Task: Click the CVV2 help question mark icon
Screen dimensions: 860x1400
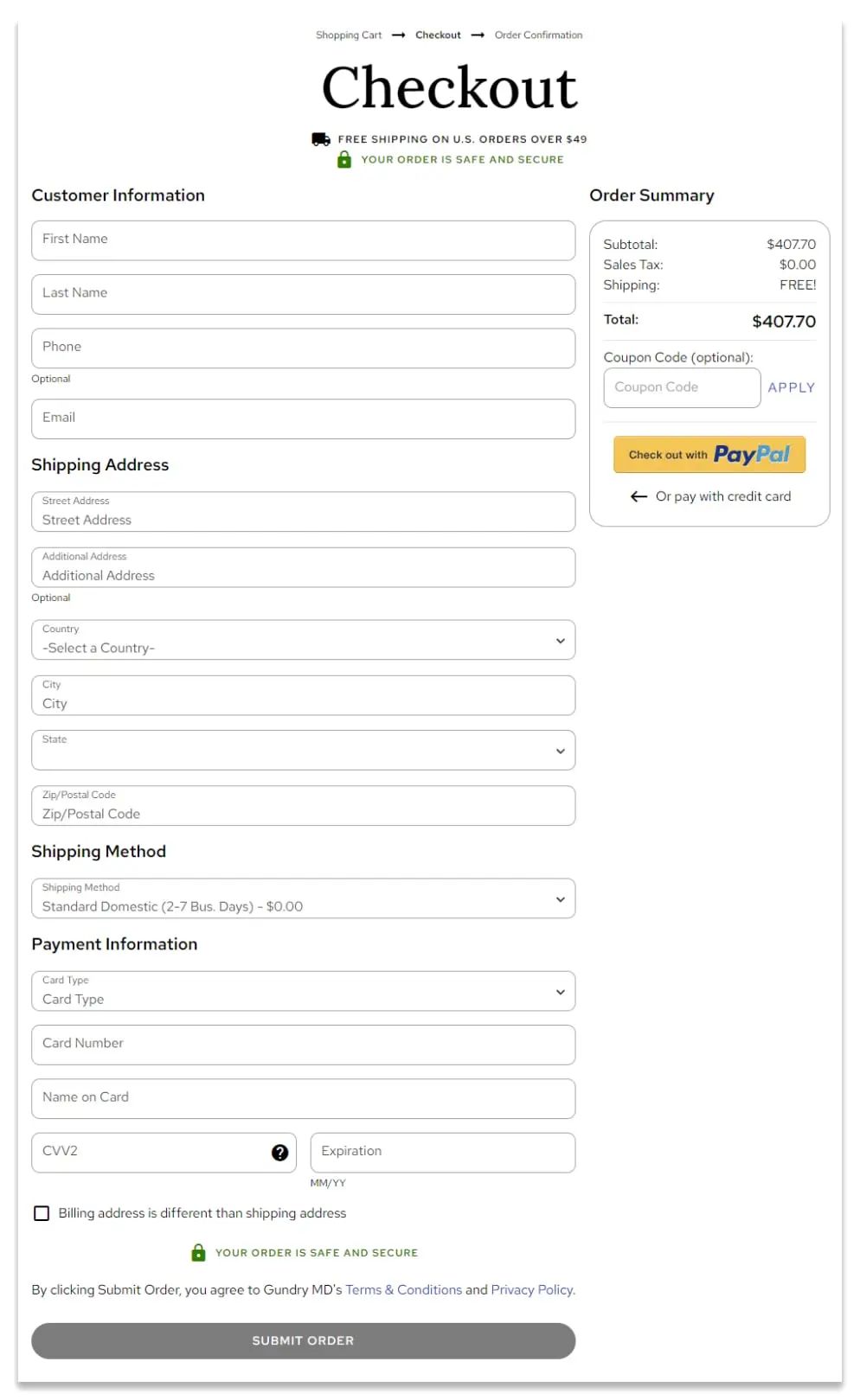Action: point(279,1153)
